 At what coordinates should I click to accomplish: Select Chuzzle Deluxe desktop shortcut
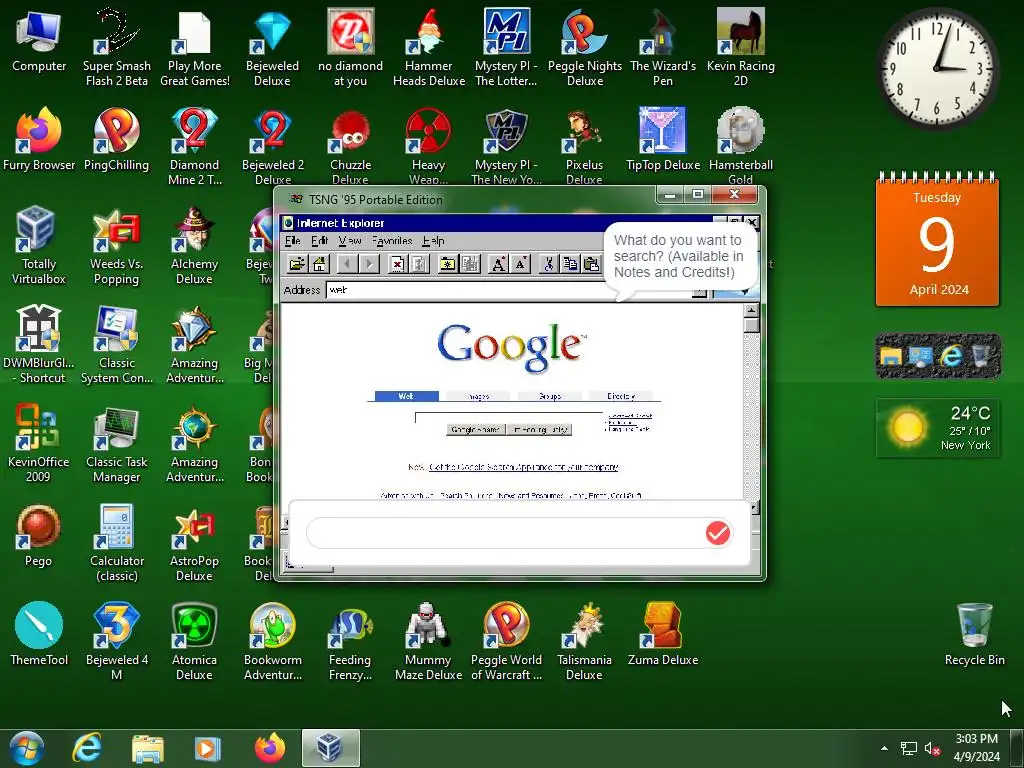(x=350, y=148)
